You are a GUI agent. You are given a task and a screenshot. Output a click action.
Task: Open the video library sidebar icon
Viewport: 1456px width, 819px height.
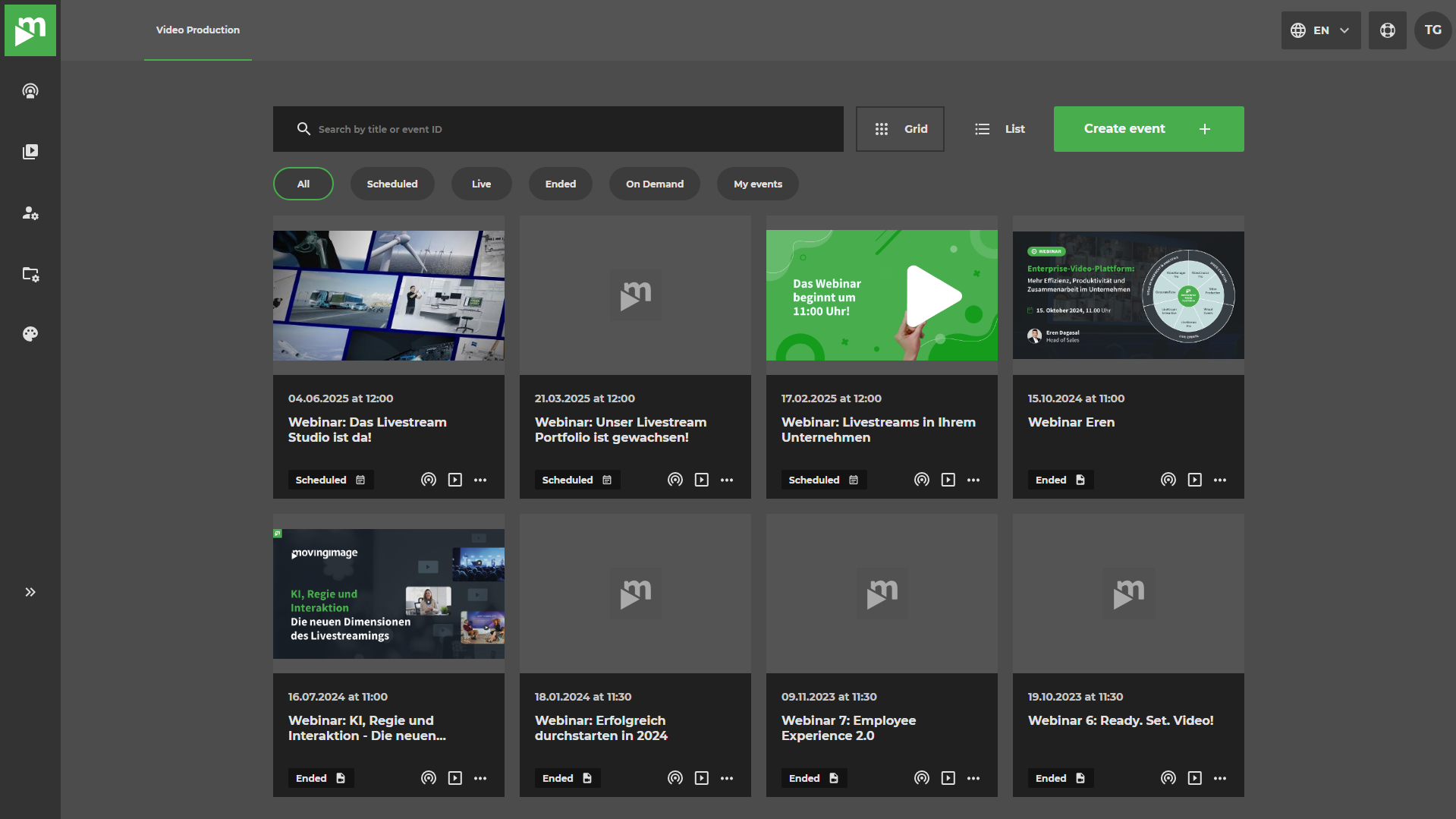pos(30,152)
